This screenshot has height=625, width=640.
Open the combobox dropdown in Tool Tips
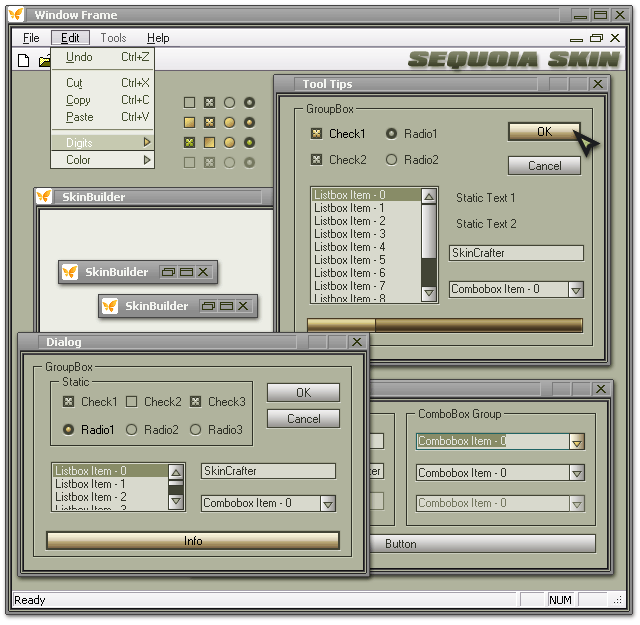pos(575,290)
